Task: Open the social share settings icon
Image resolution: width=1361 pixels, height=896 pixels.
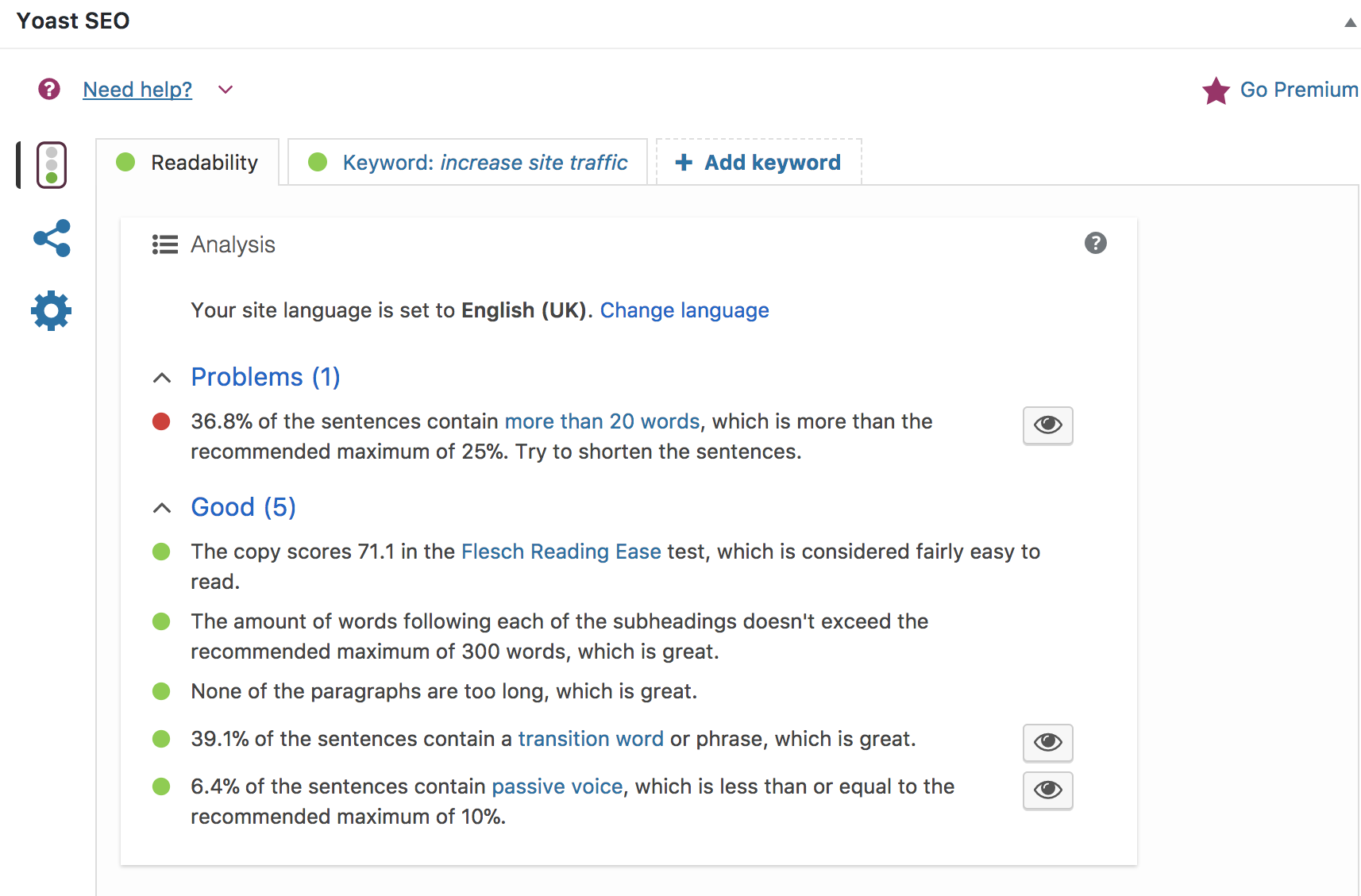Action: [52, 238]
